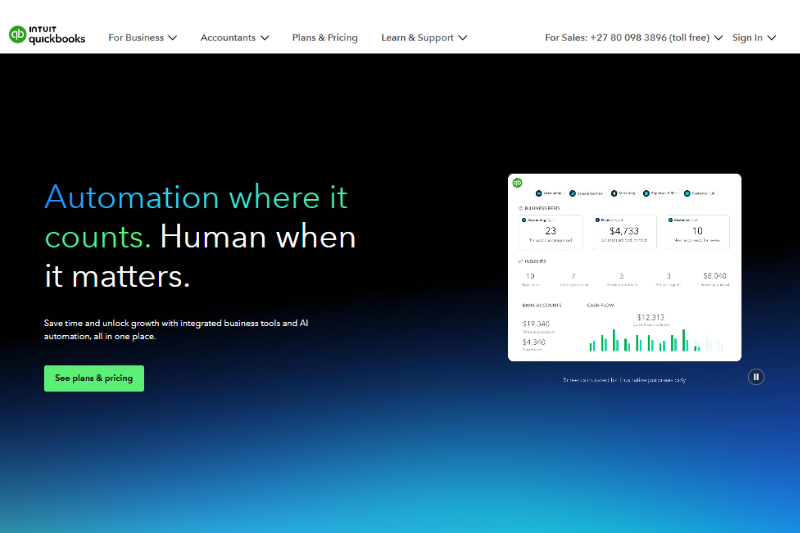
Task: Click the See plans & pricing button
Action: pos(94,378)
